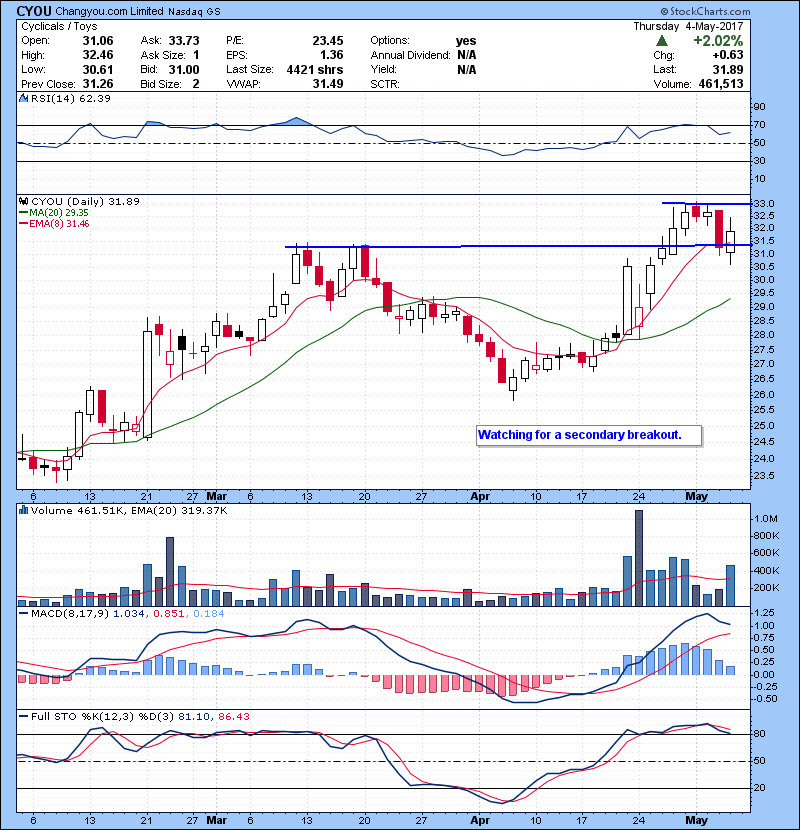The width and height of the screenshot is (800, 830).
Task: Click the volume bars icon beside Volume 461.51K
Action: [x=23, y=510]
